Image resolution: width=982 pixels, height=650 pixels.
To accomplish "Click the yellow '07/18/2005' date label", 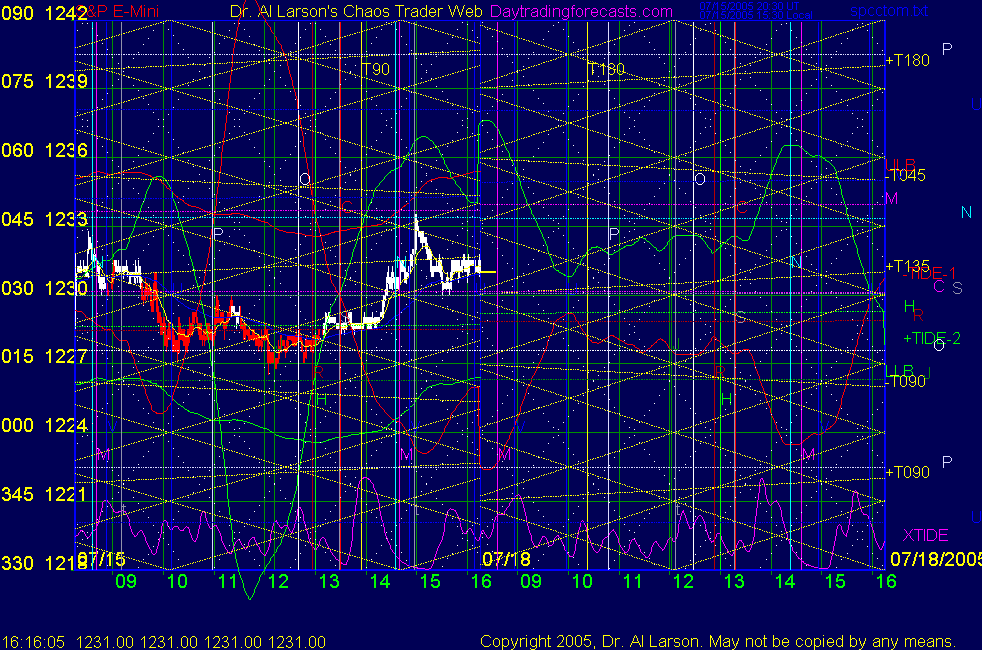I will [936, 559].
